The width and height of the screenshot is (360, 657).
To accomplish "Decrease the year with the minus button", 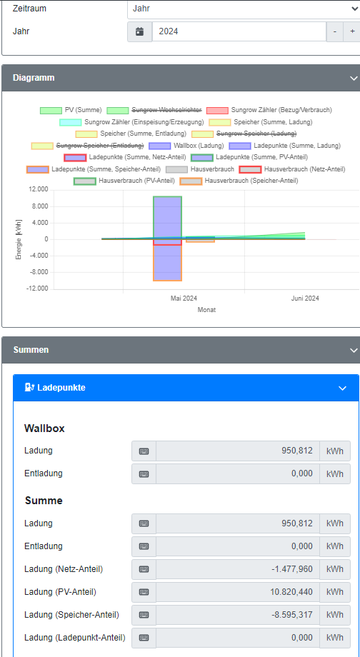I will pyautogui.click(x=334, y=31).
